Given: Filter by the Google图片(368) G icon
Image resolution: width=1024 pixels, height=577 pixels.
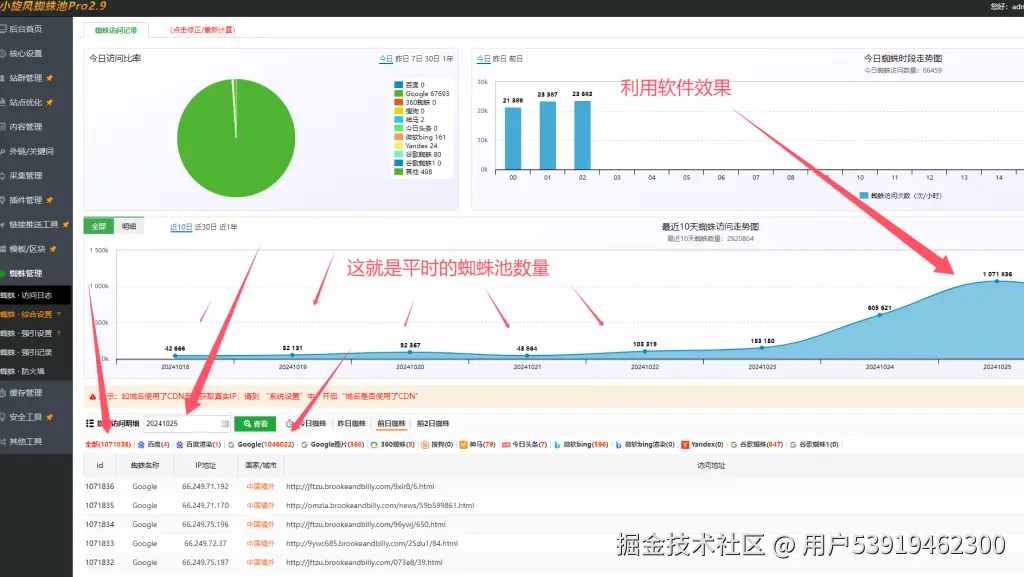Looking at the screenshot, I should tap(304, 444).
